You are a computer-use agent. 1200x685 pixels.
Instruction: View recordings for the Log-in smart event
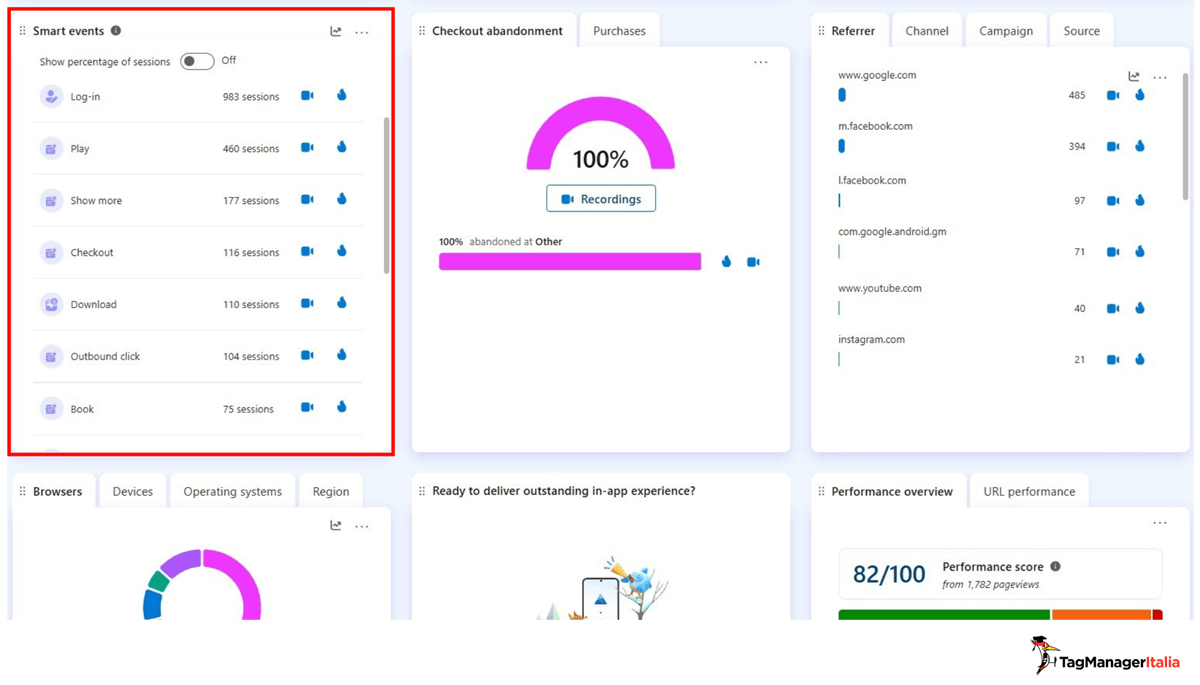pyautogui.click(x=306, y=95)
